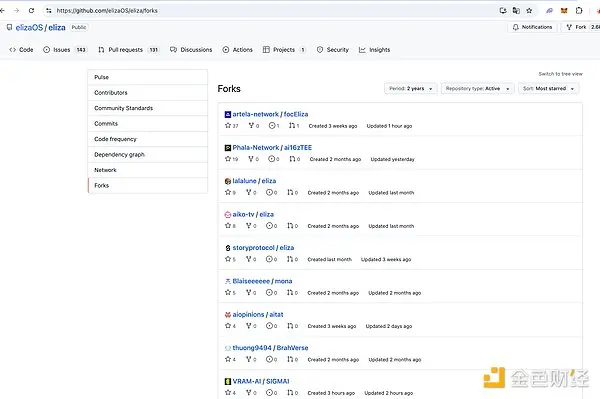Image resolution: width=600 pixels, height=399 pixels.
Task: Click the translate page icon in address bar
Action: [516, 11]
